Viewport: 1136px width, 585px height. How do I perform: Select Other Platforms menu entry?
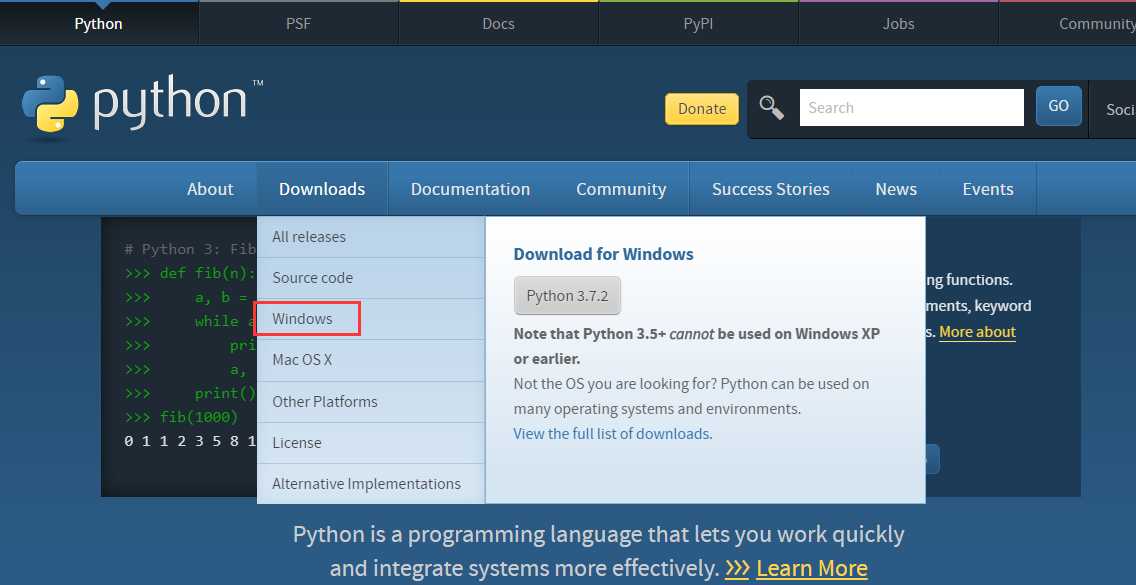point(371,402)
